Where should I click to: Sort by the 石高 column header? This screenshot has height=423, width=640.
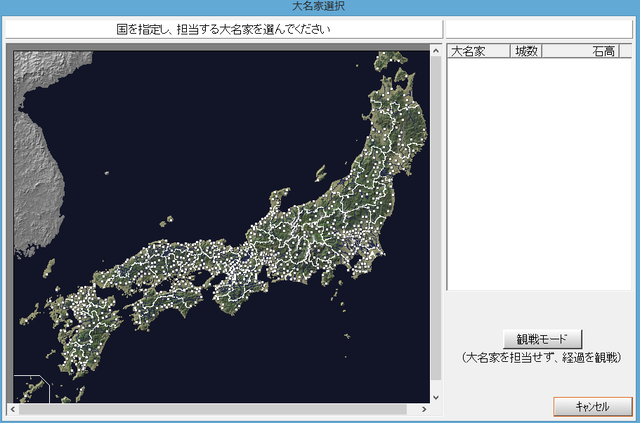(580, 51)
